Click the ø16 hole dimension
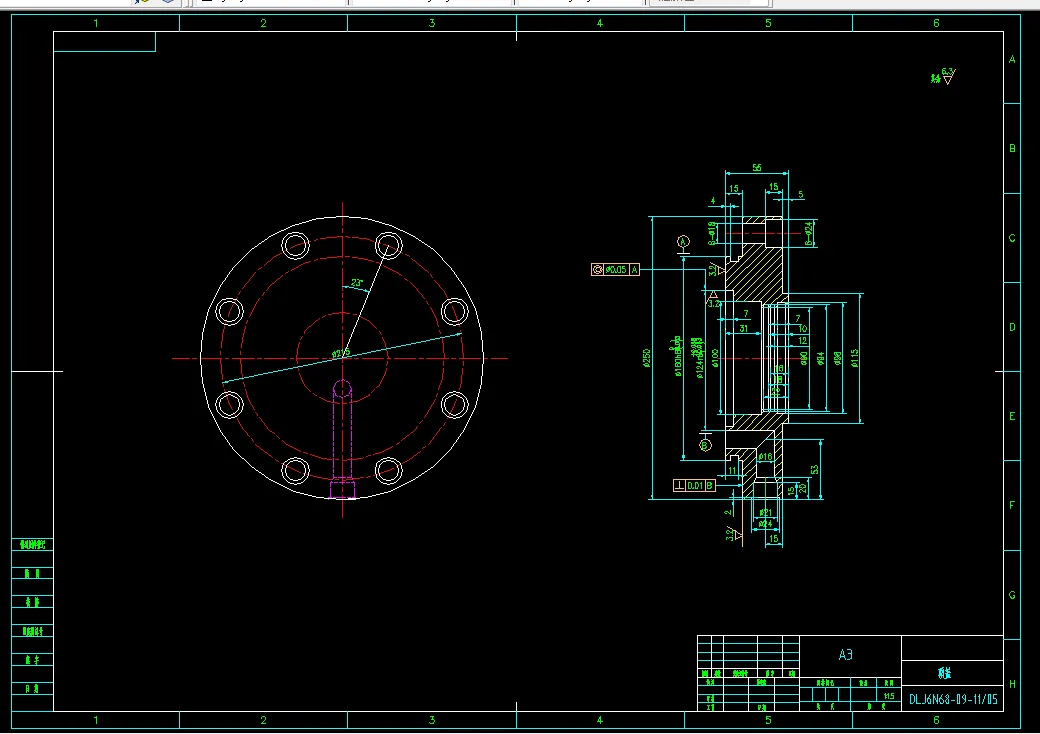Viewport: 1040px width, 734px height. coord(765,457)
